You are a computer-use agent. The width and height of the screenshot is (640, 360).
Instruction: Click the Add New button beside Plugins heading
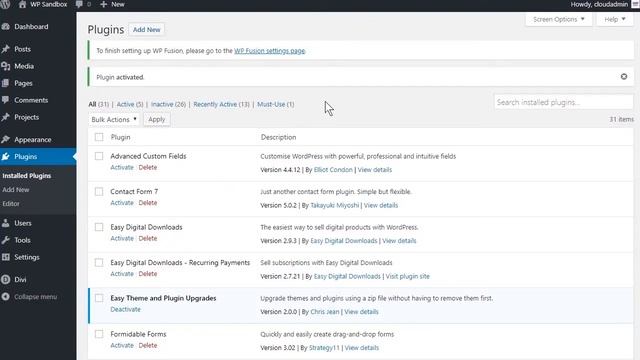(147, 30)
